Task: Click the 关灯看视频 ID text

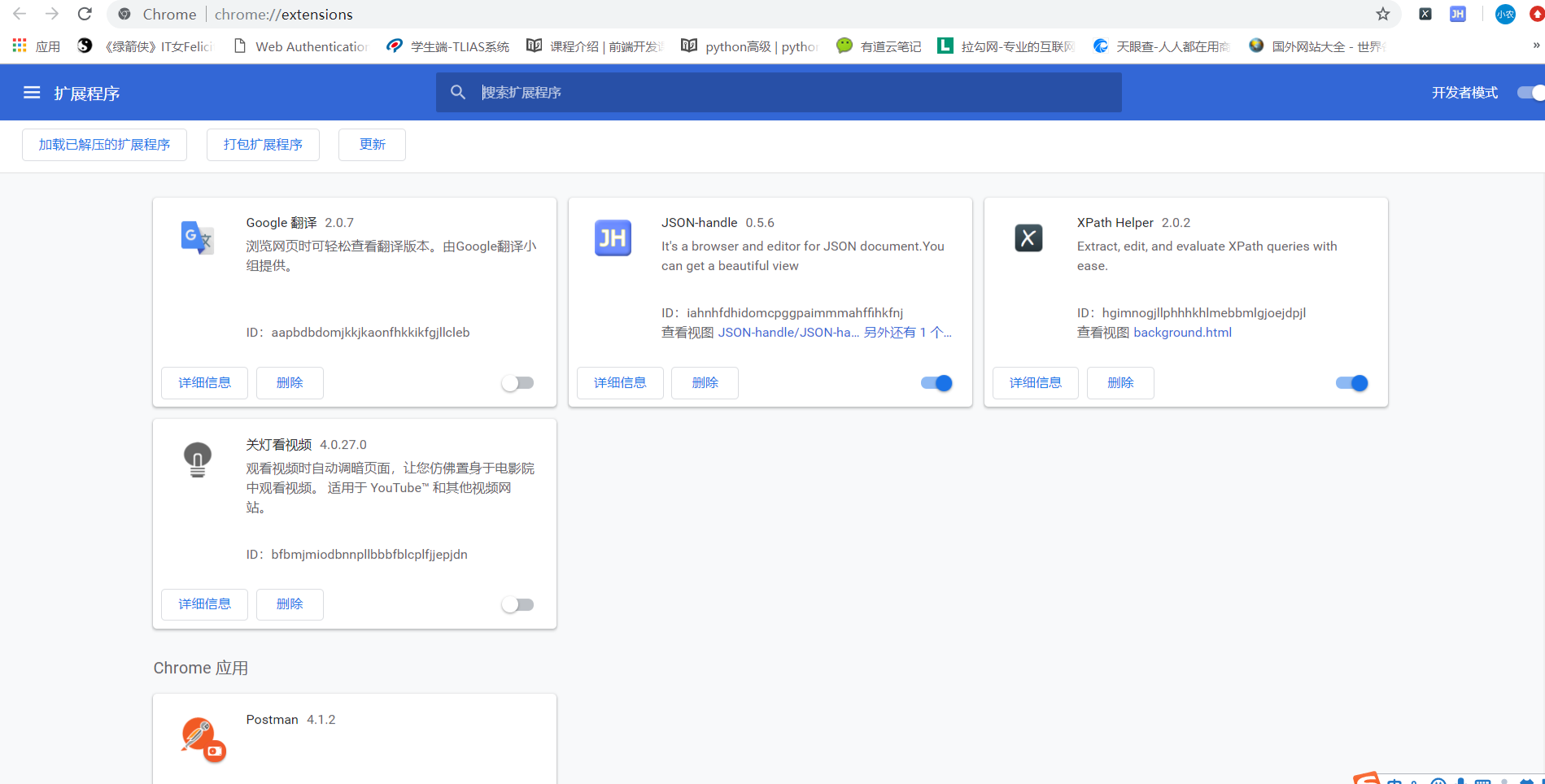Action: coord(357,555)
